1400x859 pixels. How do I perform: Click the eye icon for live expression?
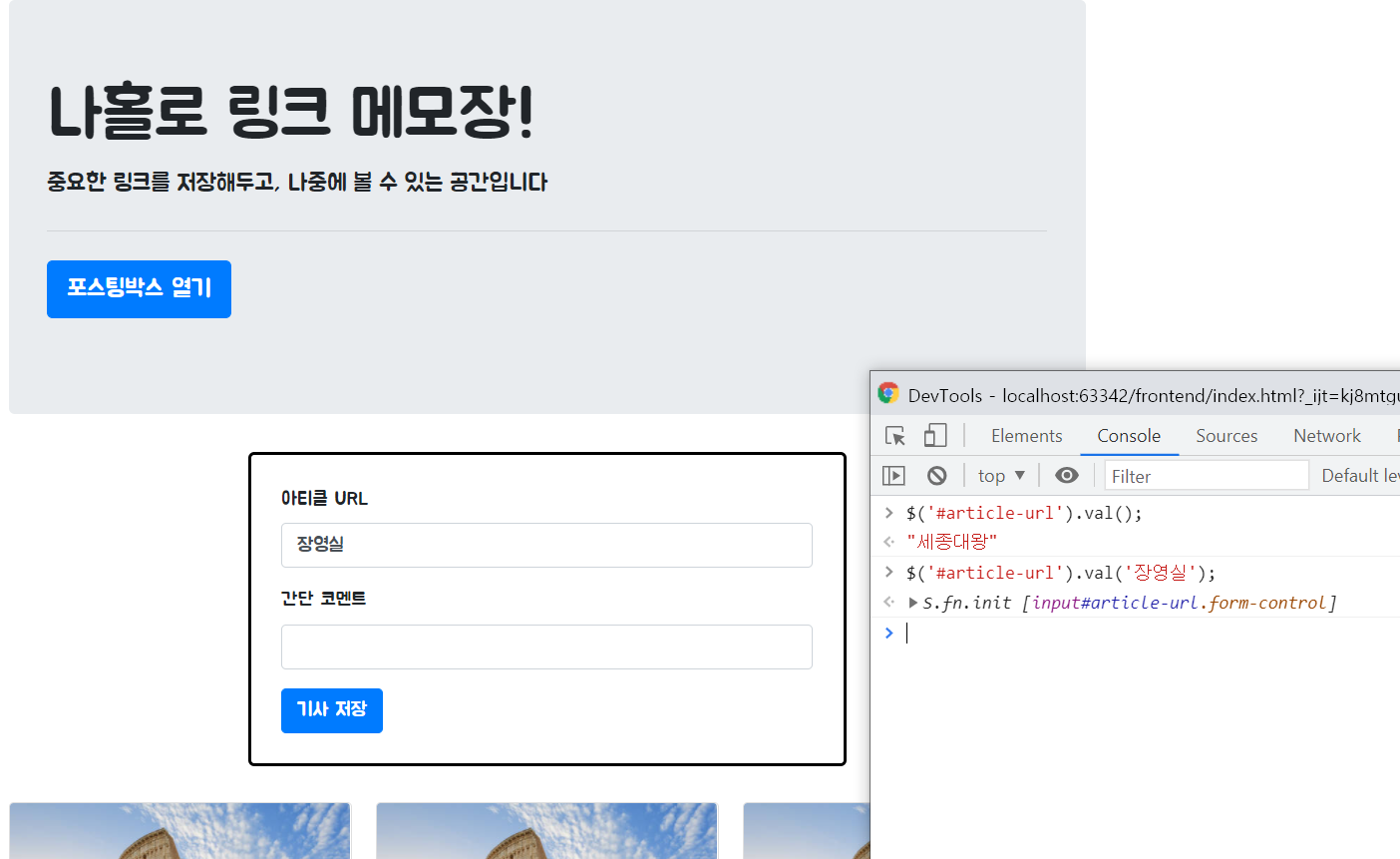1067,476
